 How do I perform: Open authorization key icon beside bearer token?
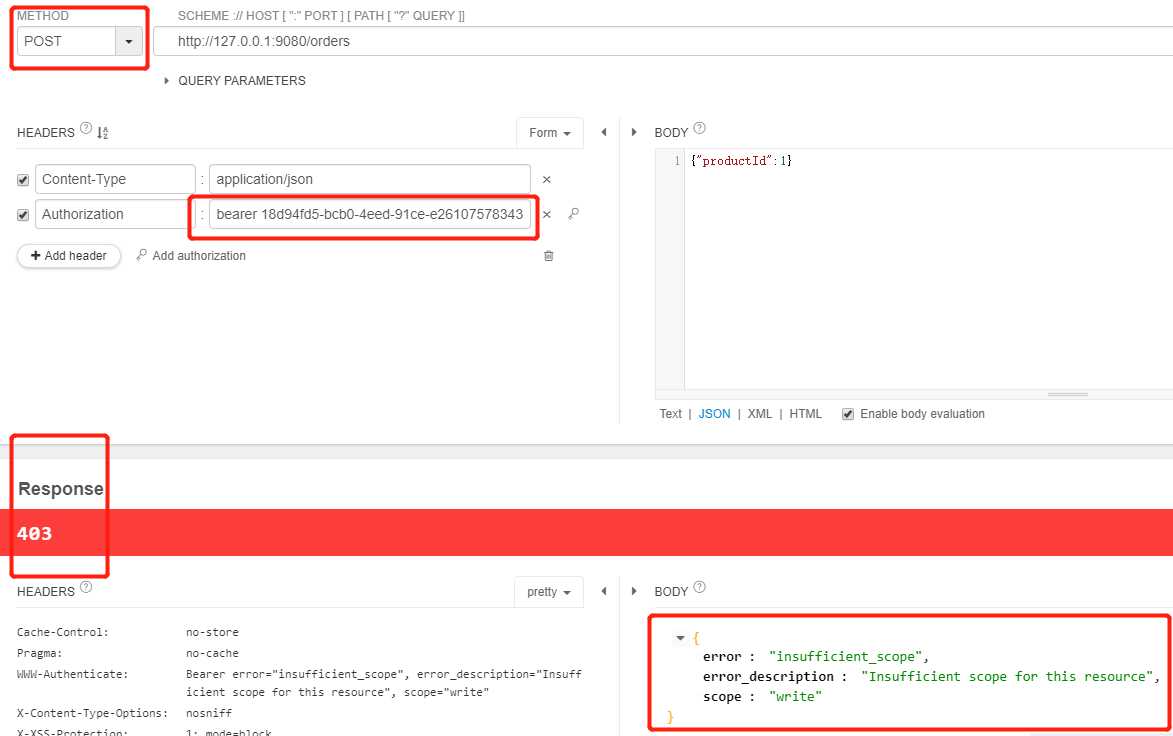[574, 214]
